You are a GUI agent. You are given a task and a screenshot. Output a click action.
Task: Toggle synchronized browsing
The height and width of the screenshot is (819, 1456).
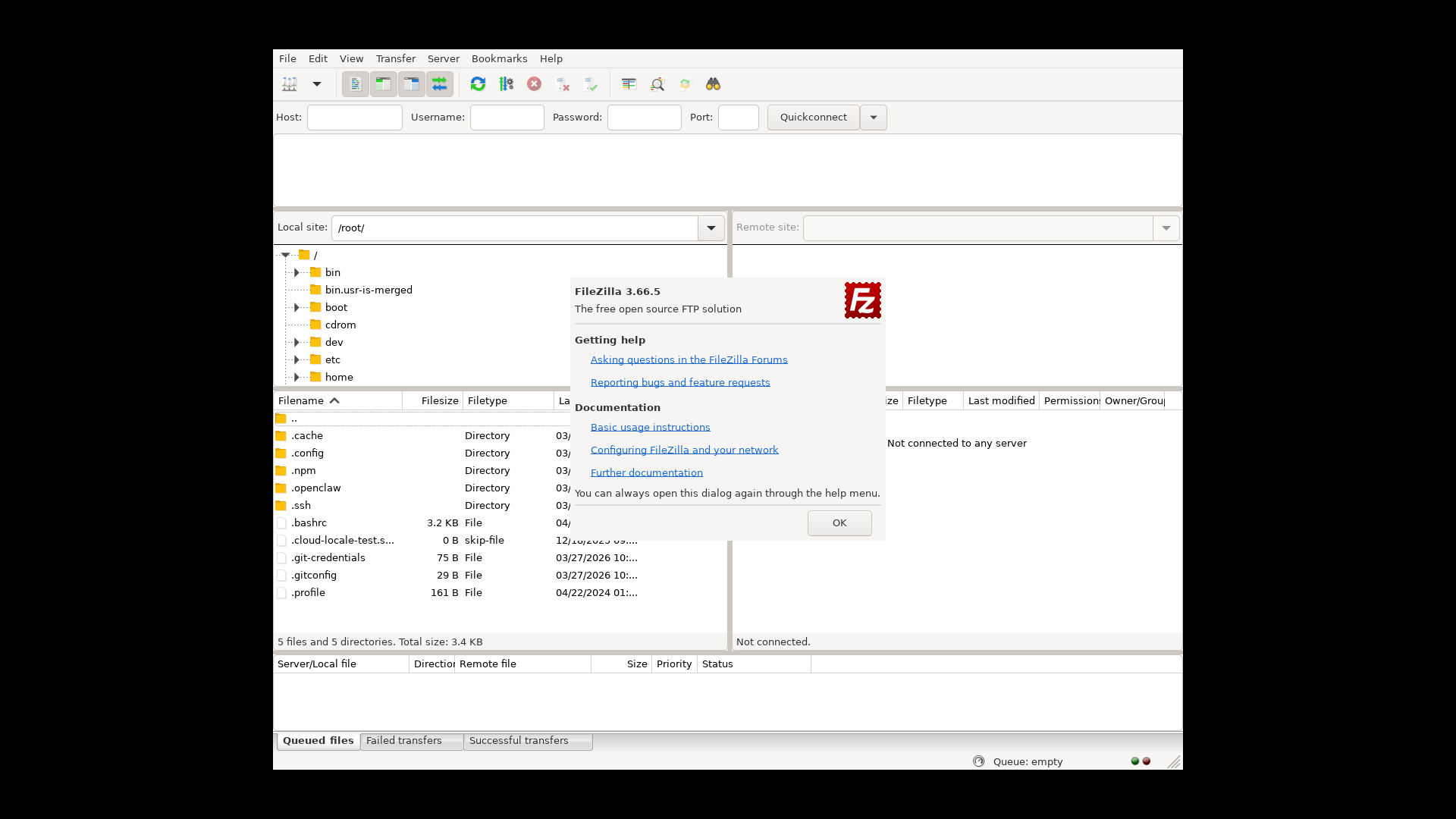point(685,84)
